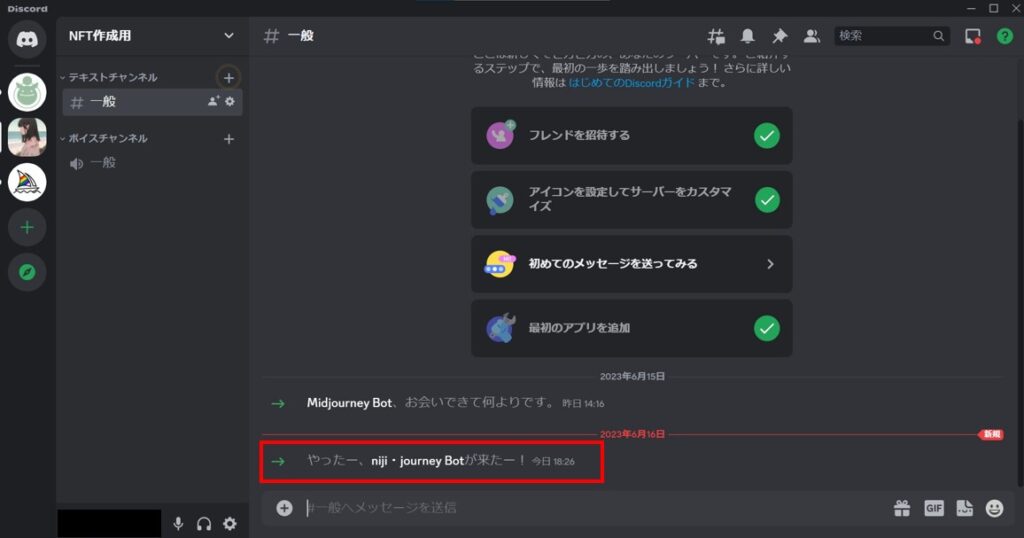Image resolution: width=1024 pixels, height=538 pixels.
Task: Open the GIF picker
Action: point(934,508)
